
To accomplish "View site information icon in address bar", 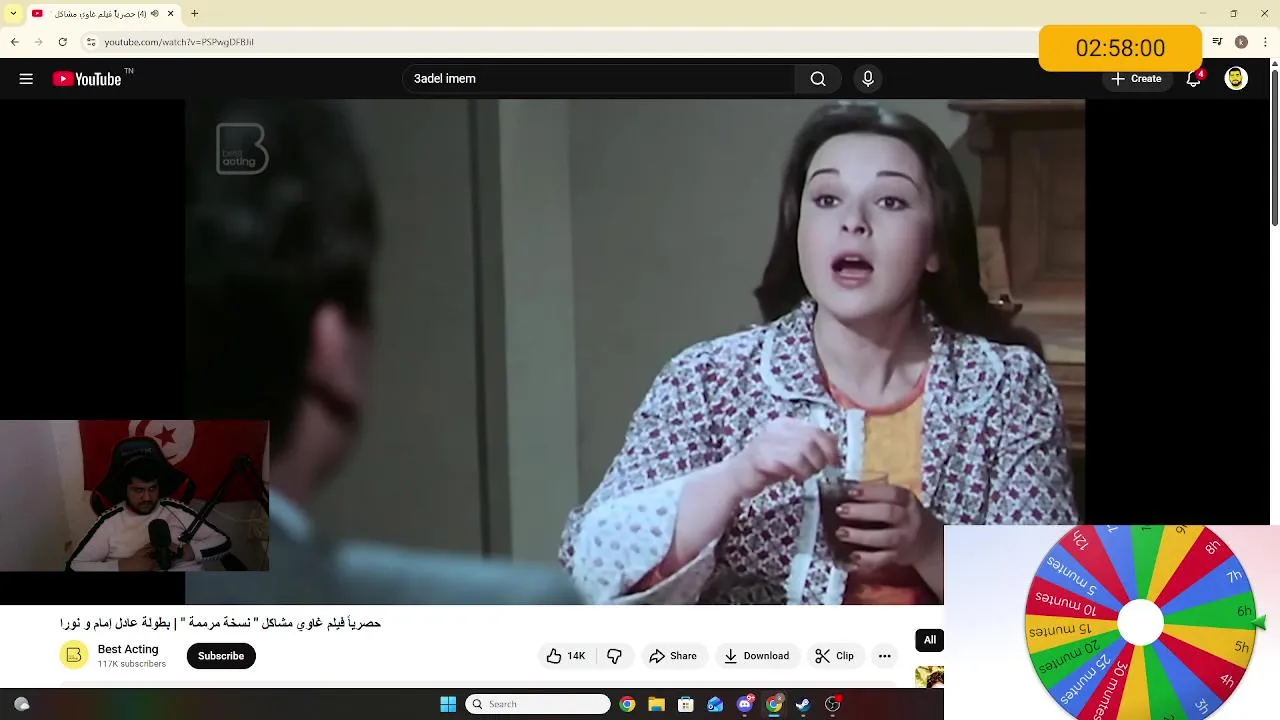I will (91, 42).
